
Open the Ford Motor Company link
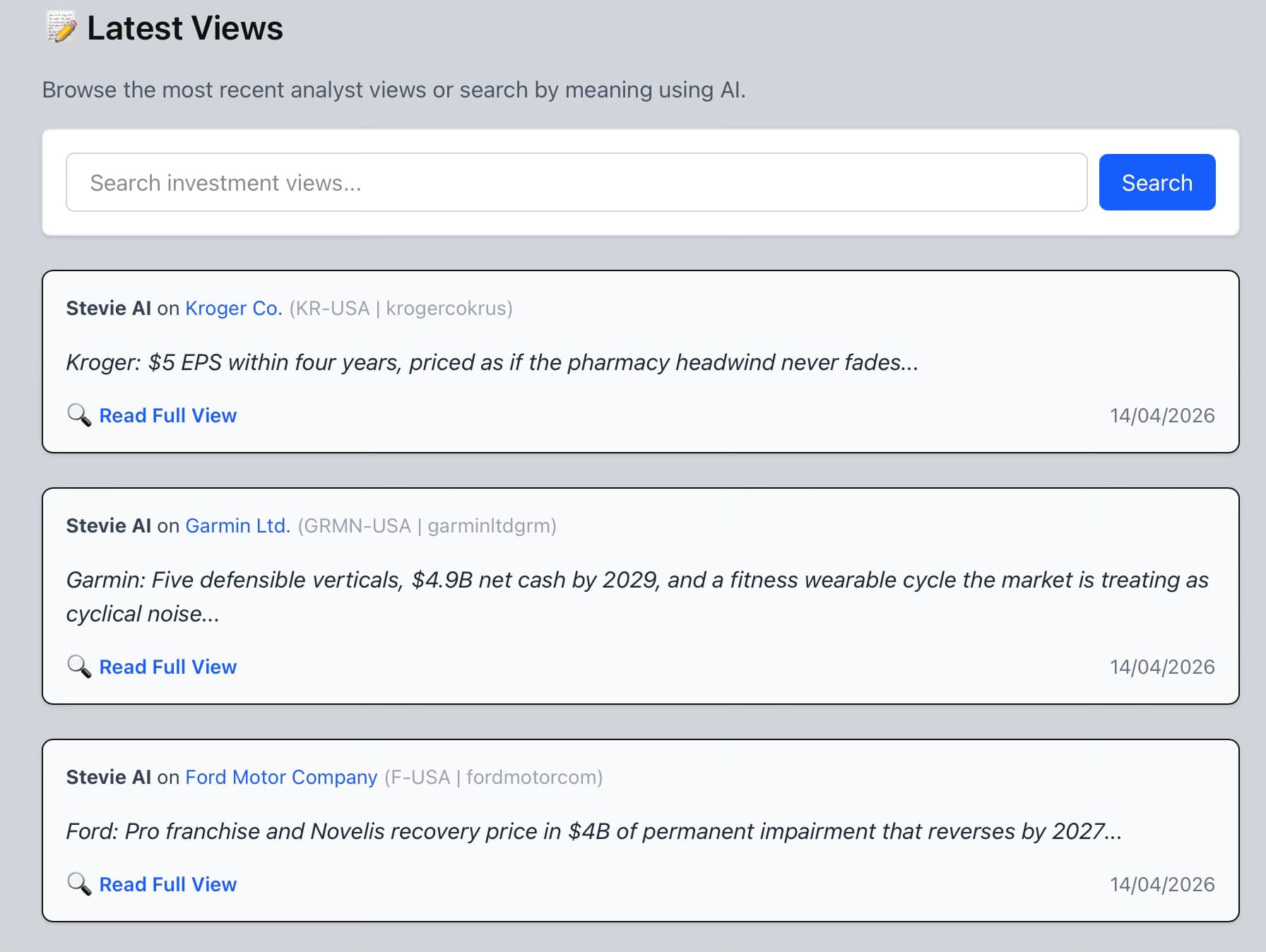tap(281, 778)
